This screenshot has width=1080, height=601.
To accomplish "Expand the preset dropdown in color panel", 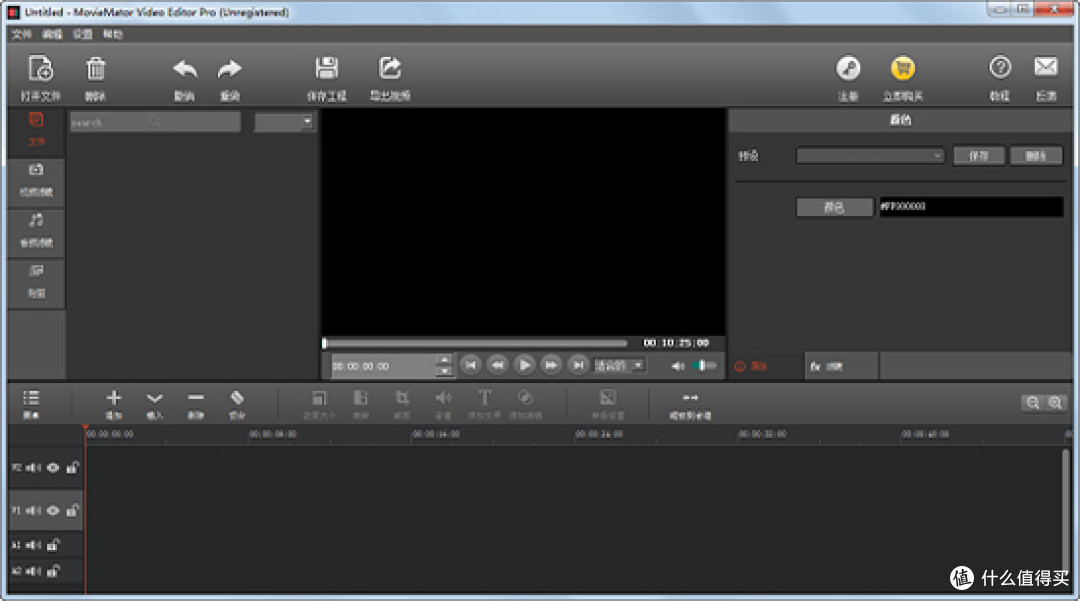I will pyautogui.click(x=870, y=156).
